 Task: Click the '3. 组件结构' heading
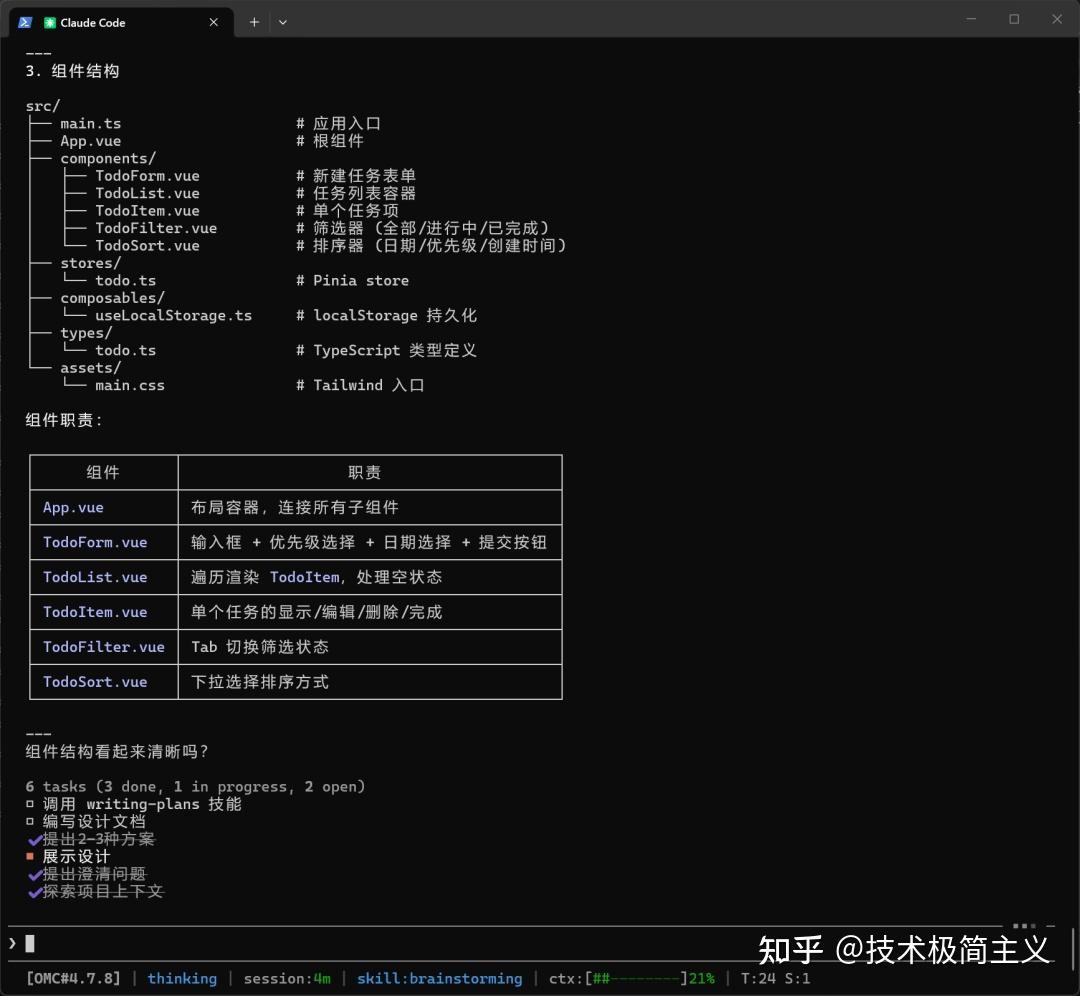72,71
